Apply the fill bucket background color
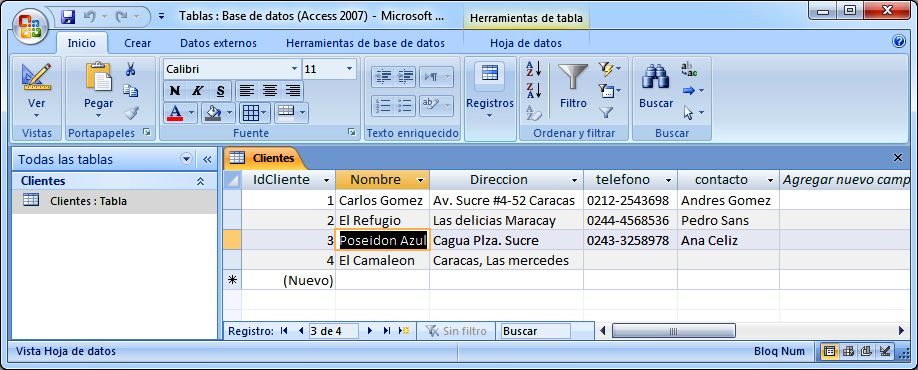The width and height of the screenshot is (918, 370). [x=214, y=112]
